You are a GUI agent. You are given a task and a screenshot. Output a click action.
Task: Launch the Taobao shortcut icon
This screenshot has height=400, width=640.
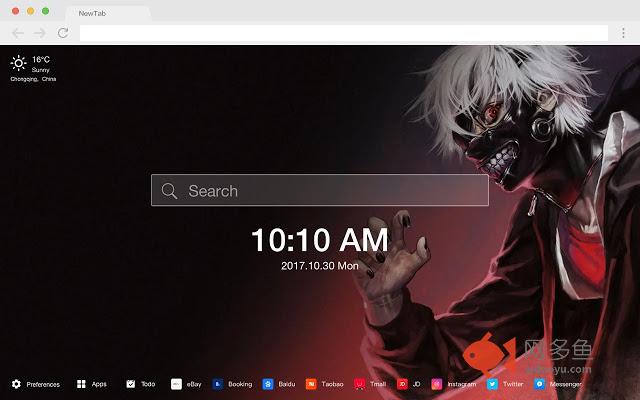(311, 384)
